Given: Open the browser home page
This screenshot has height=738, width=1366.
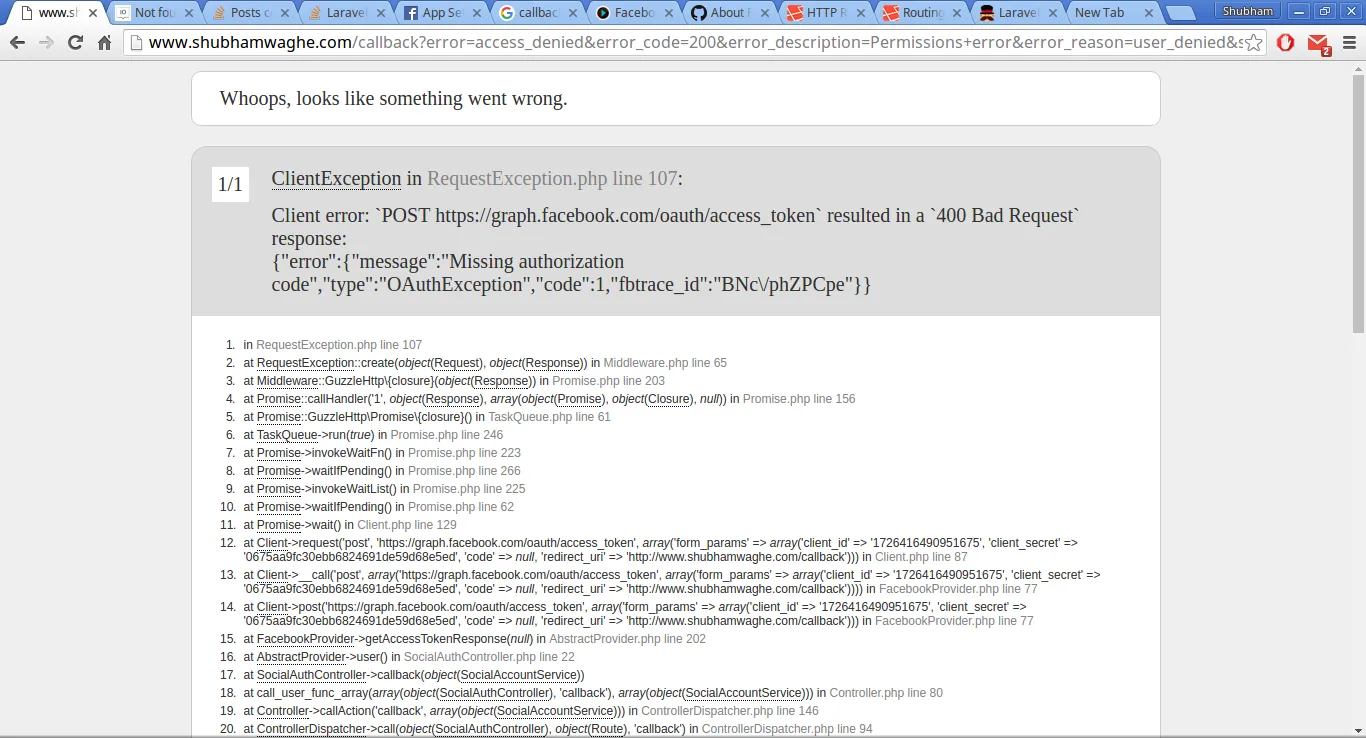Looking at the screenshot, I should (104, 43).
